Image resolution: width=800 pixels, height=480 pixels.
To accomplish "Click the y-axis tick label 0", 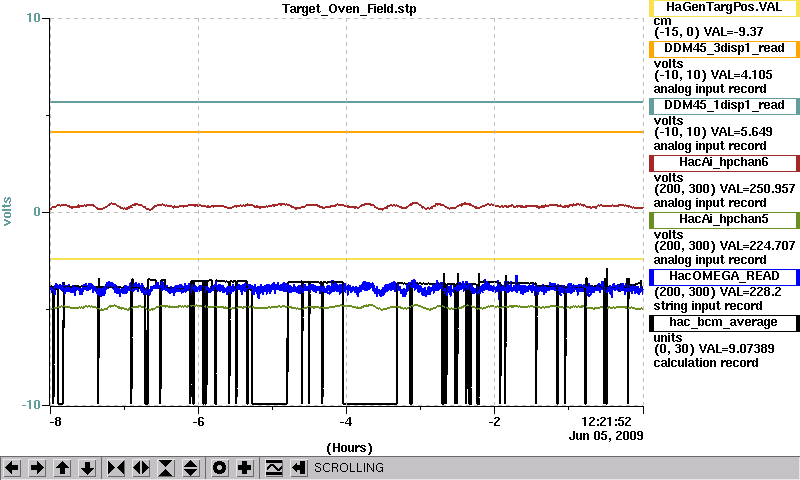I will (x=37, y=212).
